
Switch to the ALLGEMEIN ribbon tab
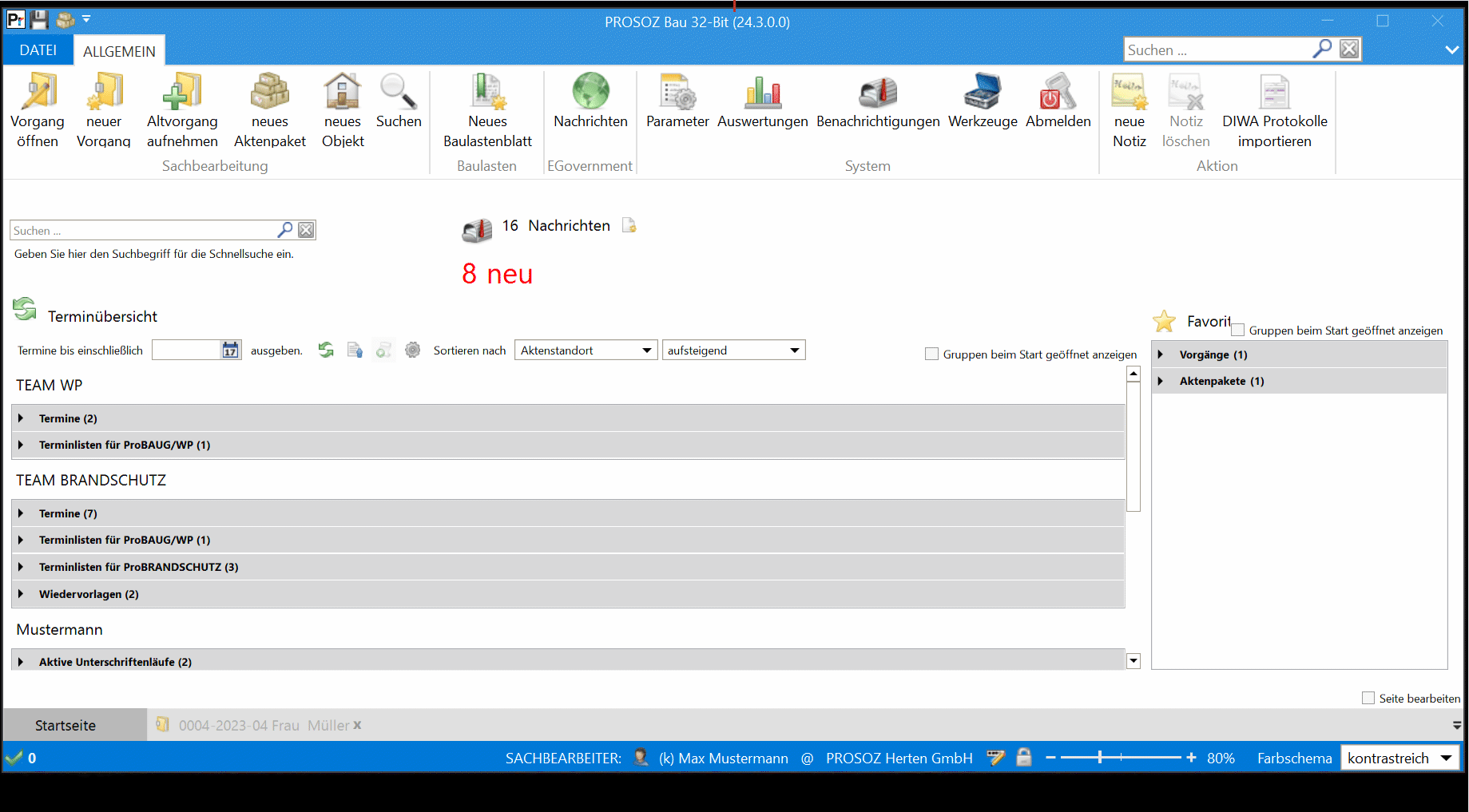click(120, 51)
